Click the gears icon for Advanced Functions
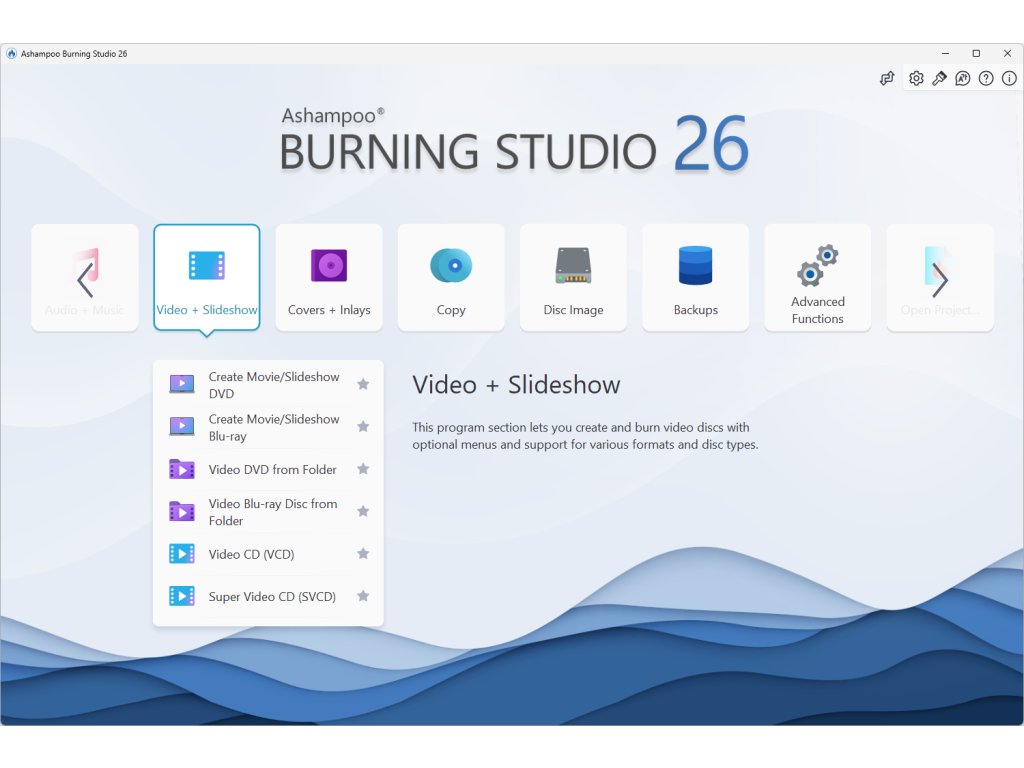Viewport: 1024px width, 768px height. (x=818, y=265)
